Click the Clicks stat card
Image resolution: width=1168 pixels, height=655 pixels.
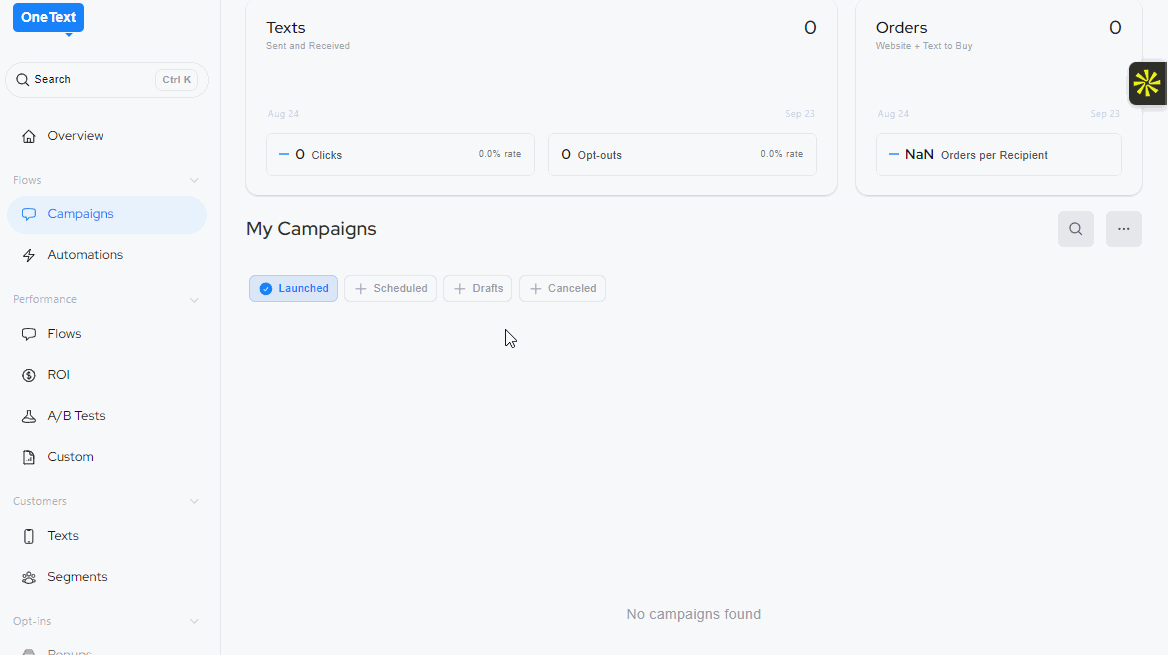400,154
